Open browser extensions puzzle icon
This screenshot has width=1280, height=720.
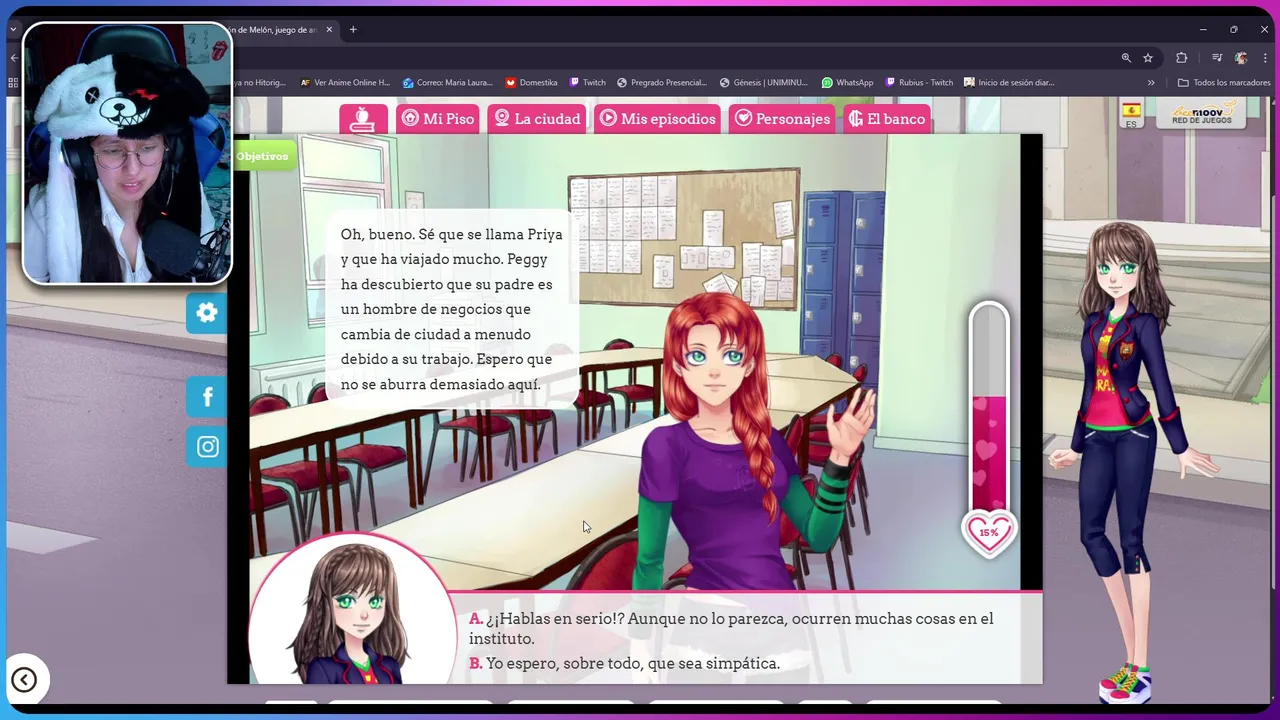pyautogui.click(x=1181, y=58)
